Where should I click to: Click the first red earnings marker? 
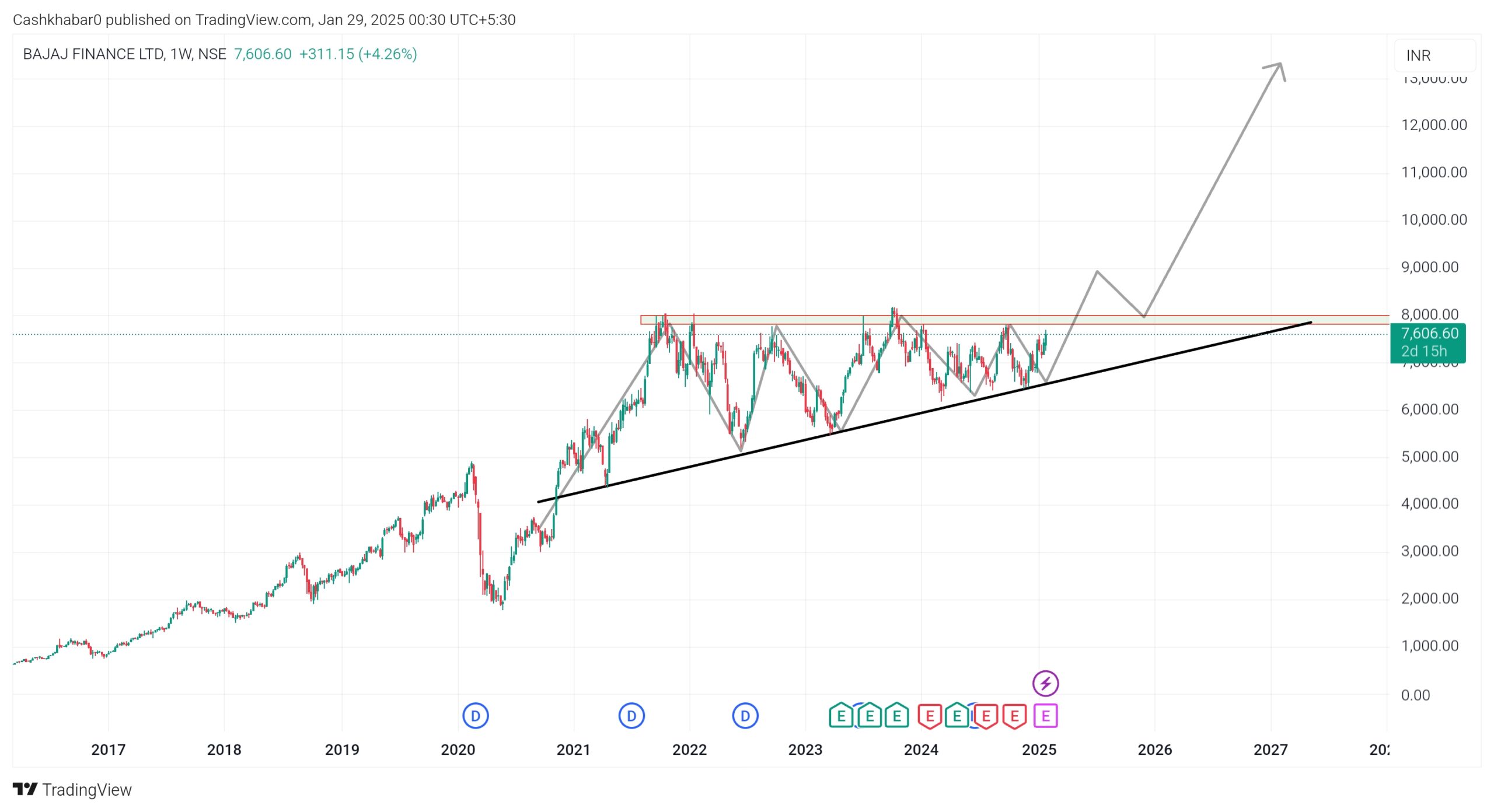(x=930, y=716)
